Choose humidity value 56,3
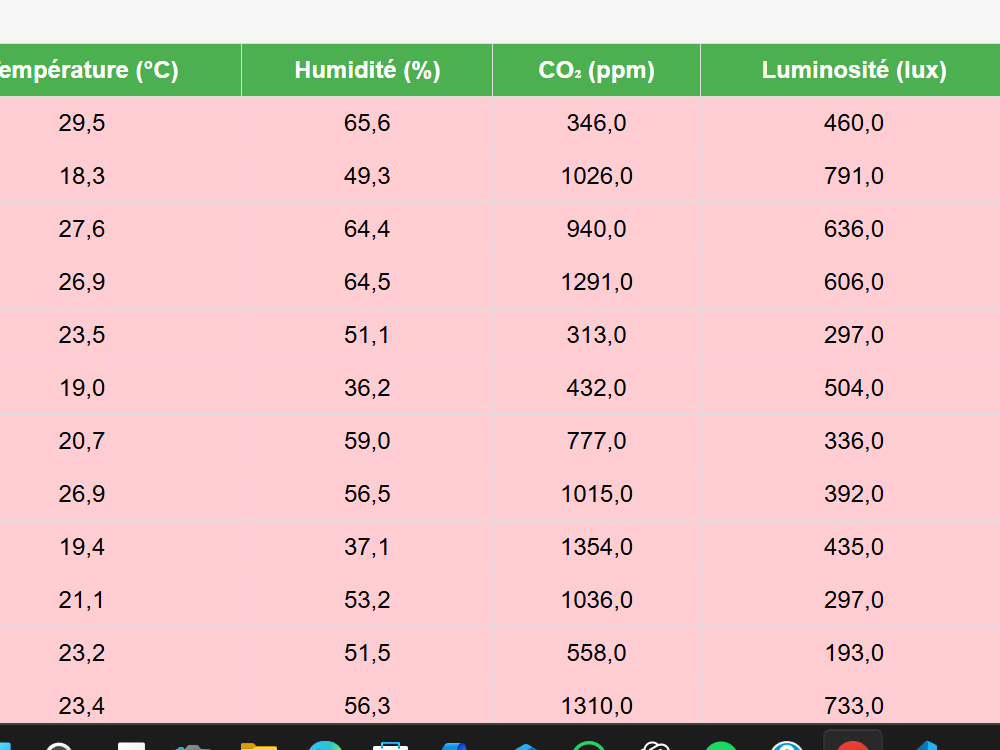Screen dimensions: 1000x750 367,705
